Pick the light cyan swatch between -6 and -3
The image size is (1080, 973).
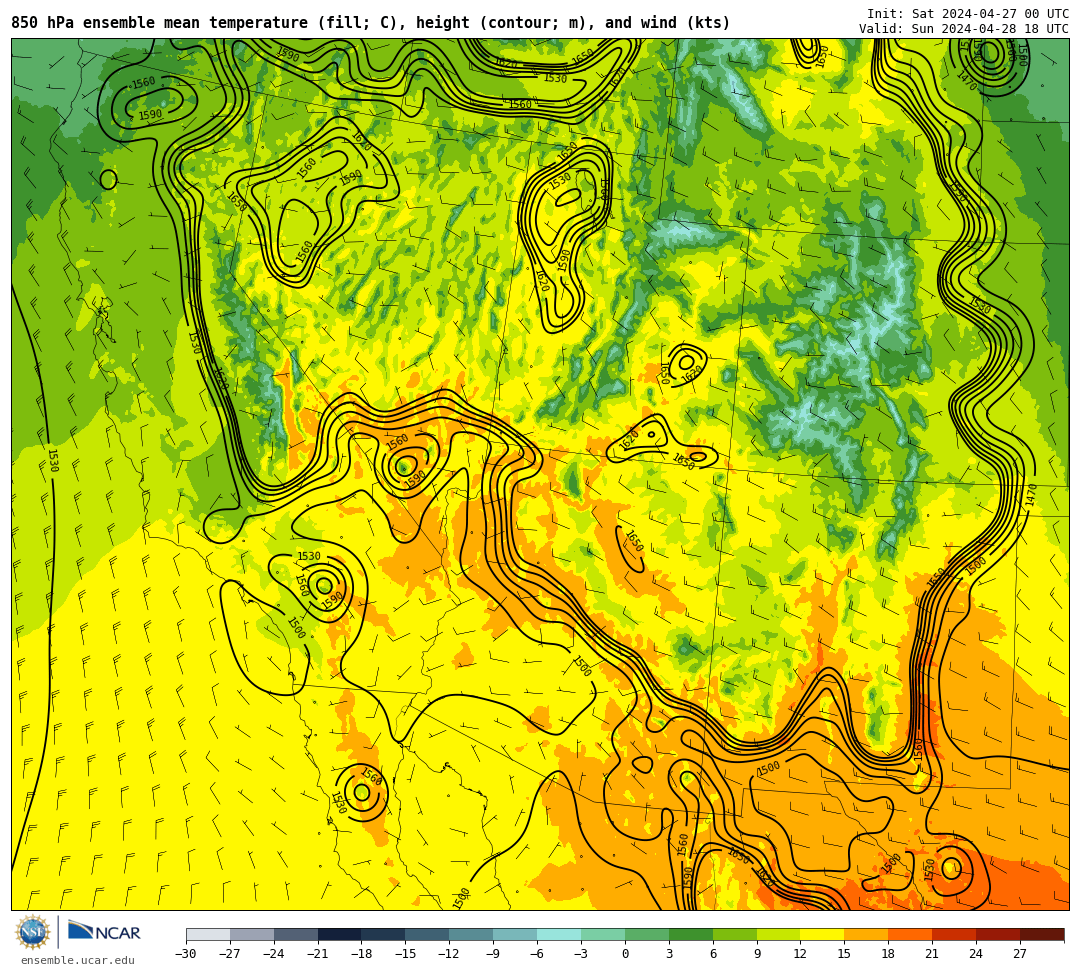tap(559, 934)
